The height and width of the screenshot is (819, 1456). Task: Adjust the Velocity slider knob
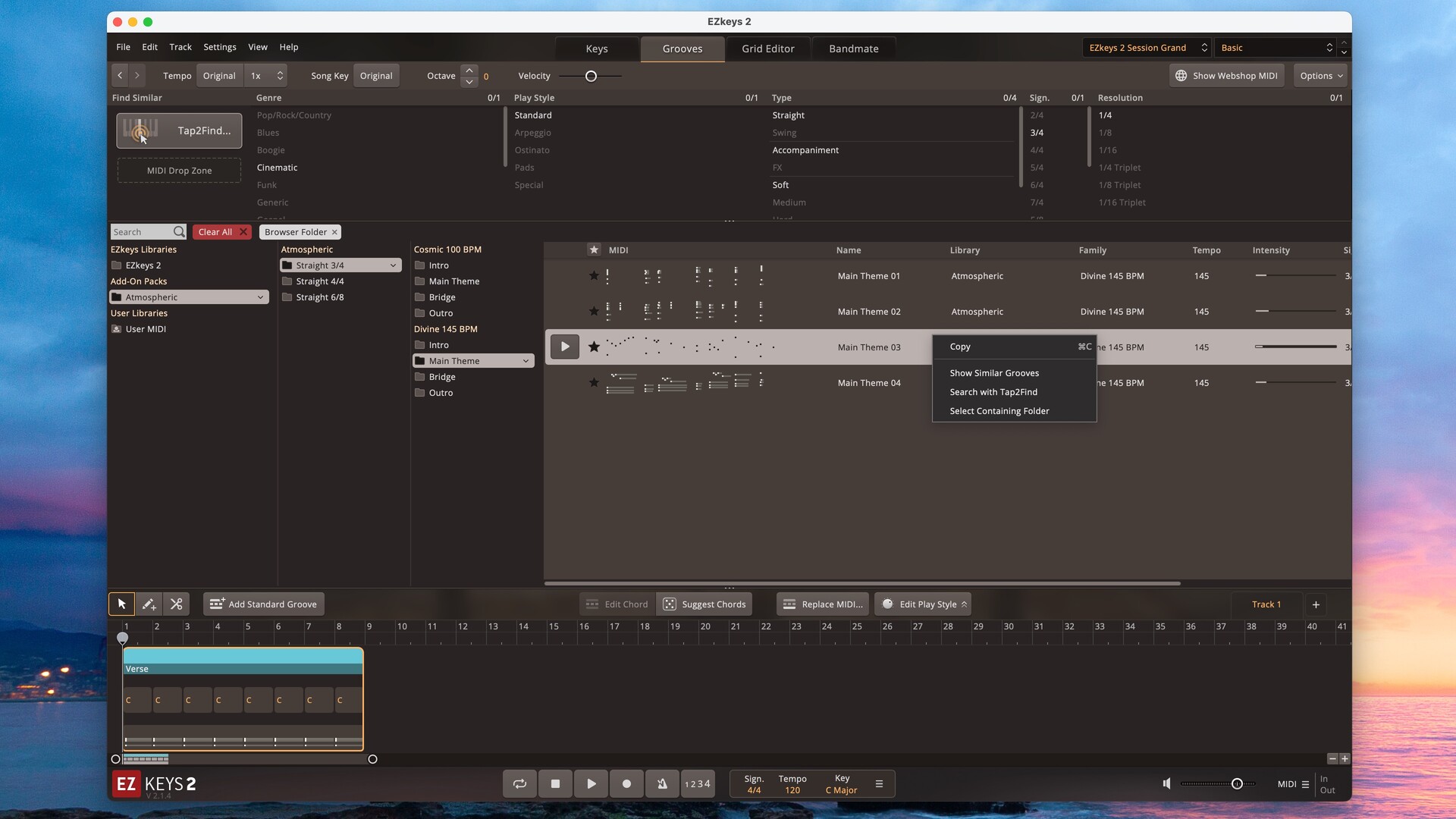(591, 76)
